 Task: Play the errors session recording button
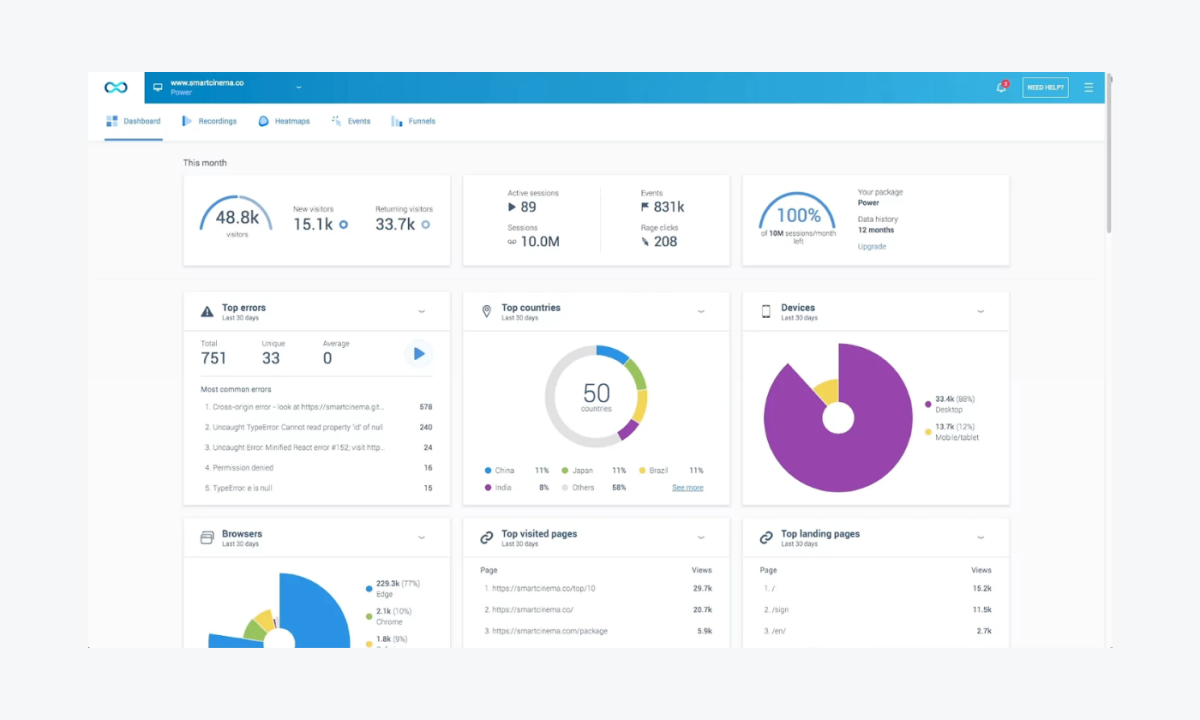click(x=418, y=353)
